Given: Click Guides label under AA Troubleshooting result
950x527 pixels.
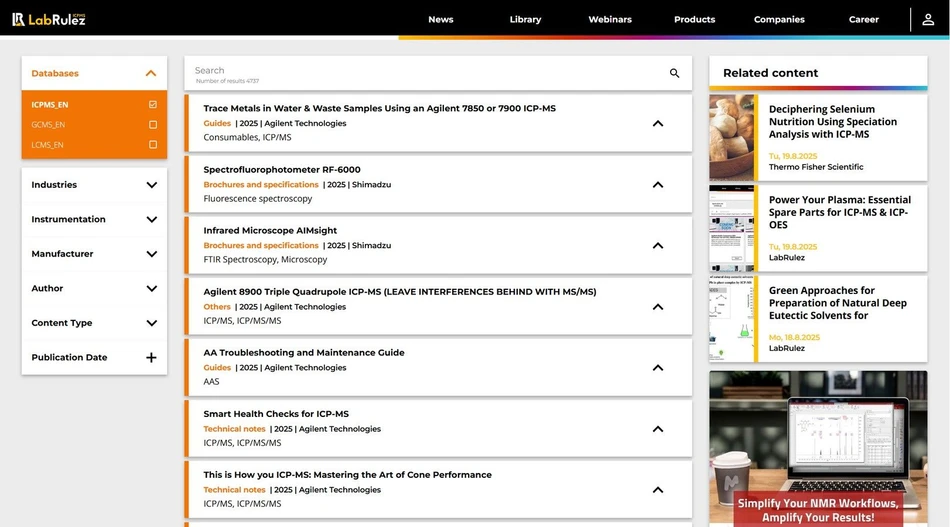Looking at the screenshot, I should [217, 368].
